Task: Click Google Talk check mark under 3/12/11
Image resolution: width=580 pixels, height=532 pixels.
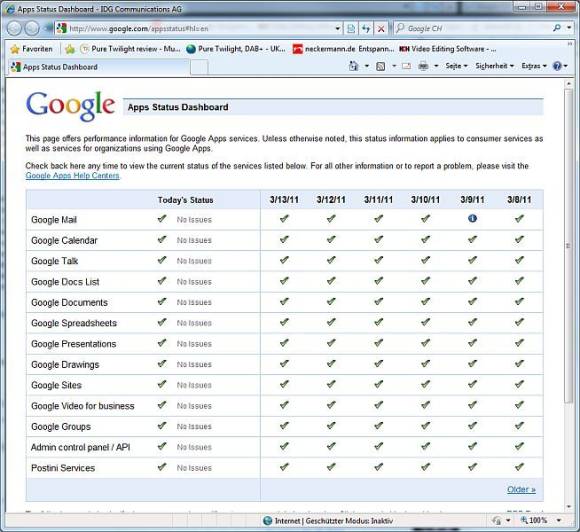Action: [331, 260]
